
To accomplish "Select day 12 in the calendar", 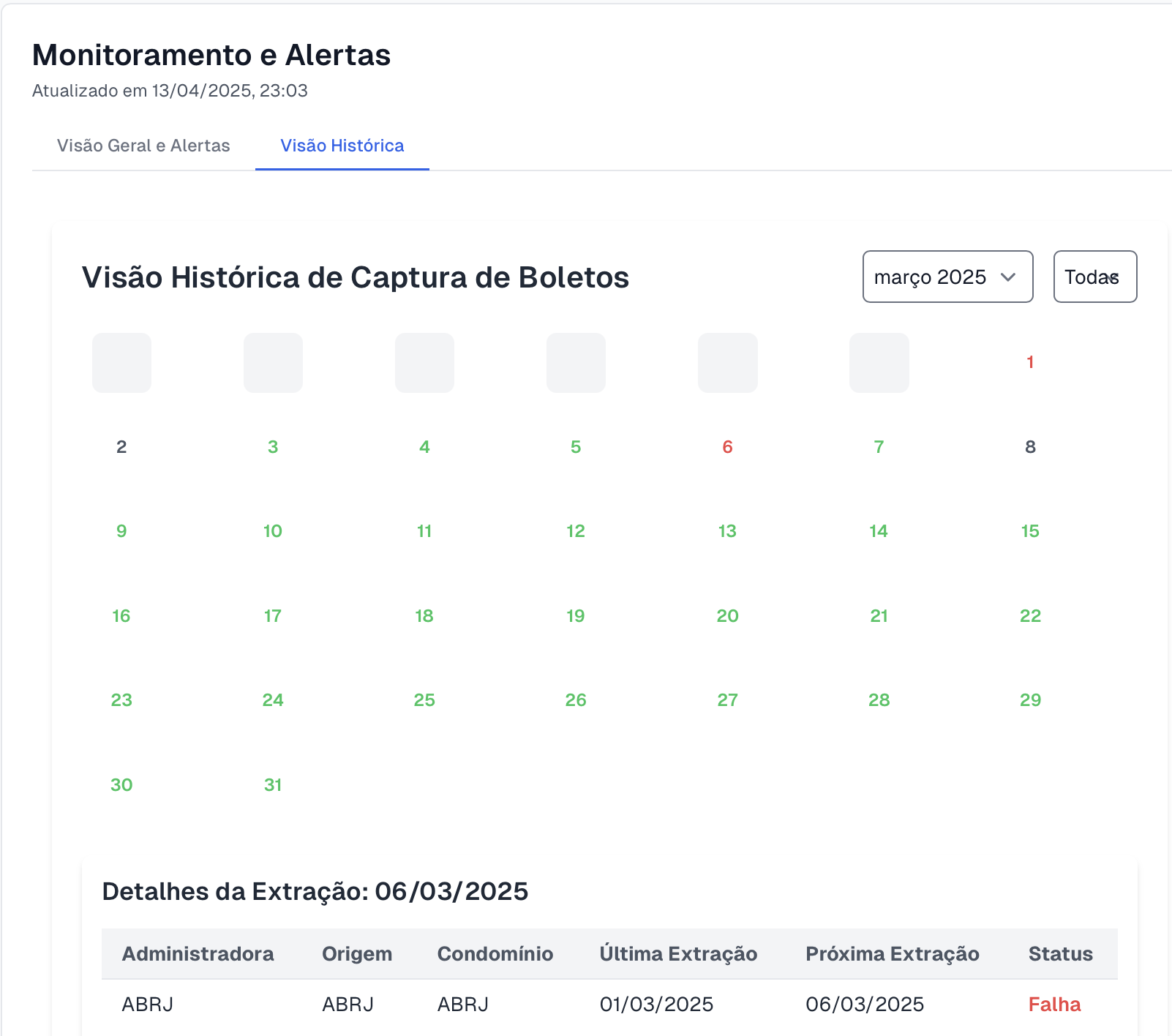I will (576, 531).
